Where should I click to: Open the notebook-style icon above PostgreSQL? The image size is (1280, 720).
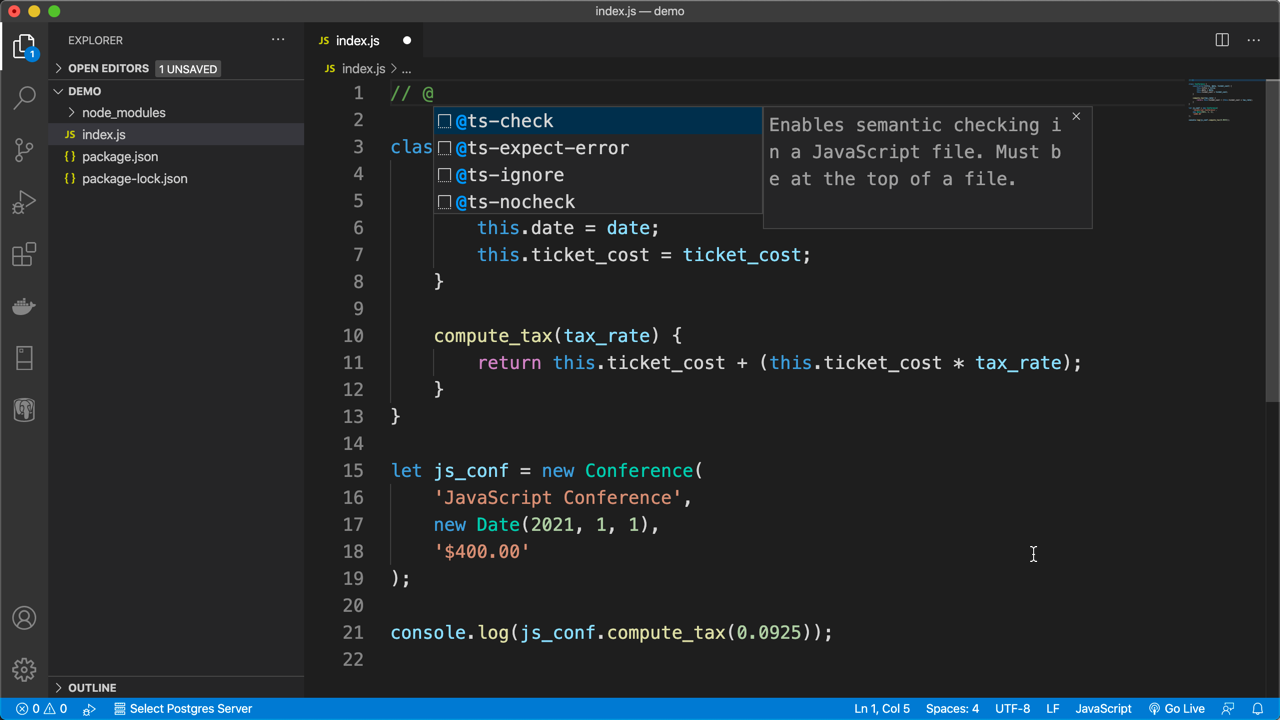pyautogui.click(x=24, y=358)
